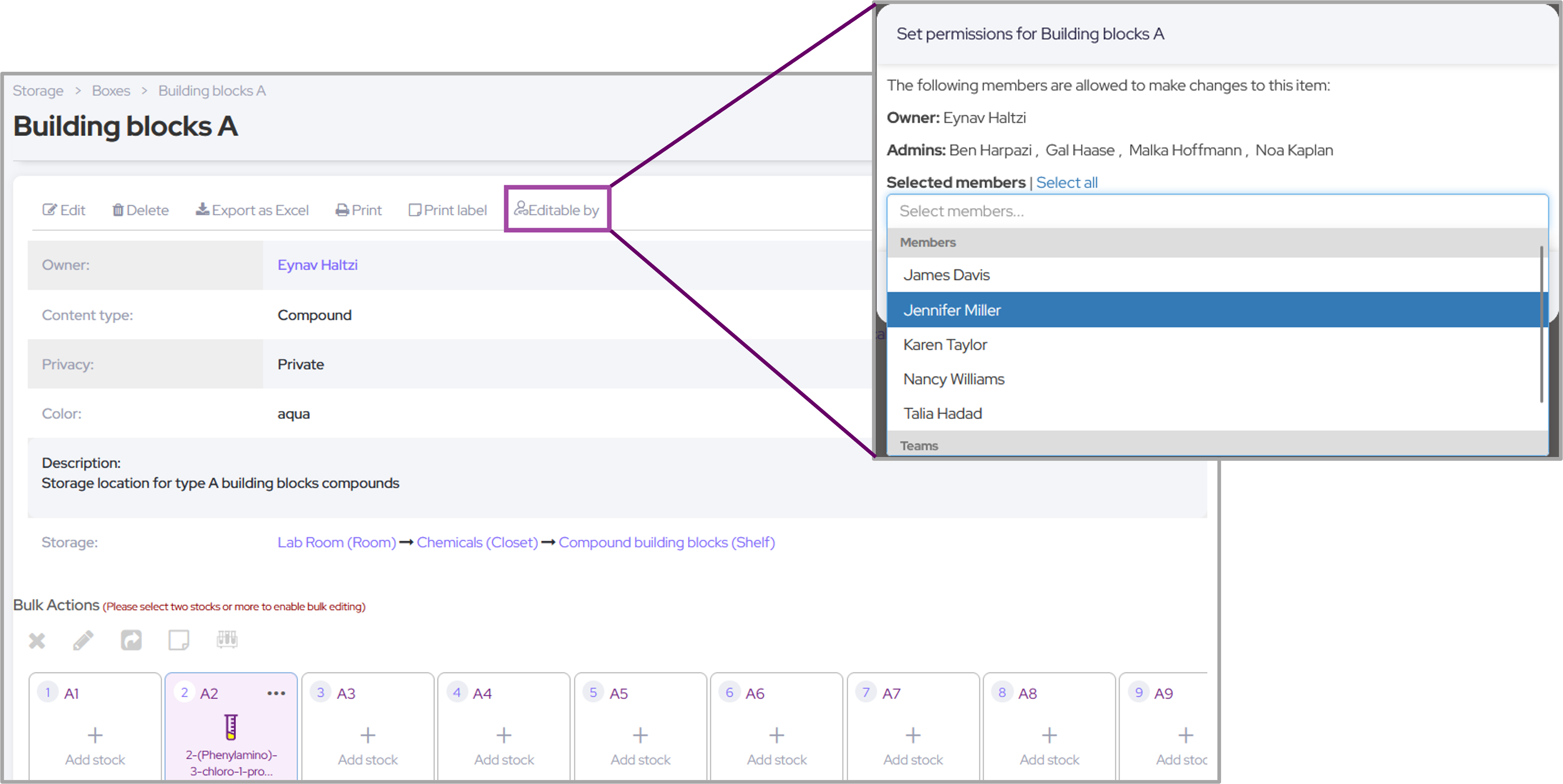This screenshot has height=784, width=1563.
Task: Click bulk edit pencil icon
Action: point(84,640)
